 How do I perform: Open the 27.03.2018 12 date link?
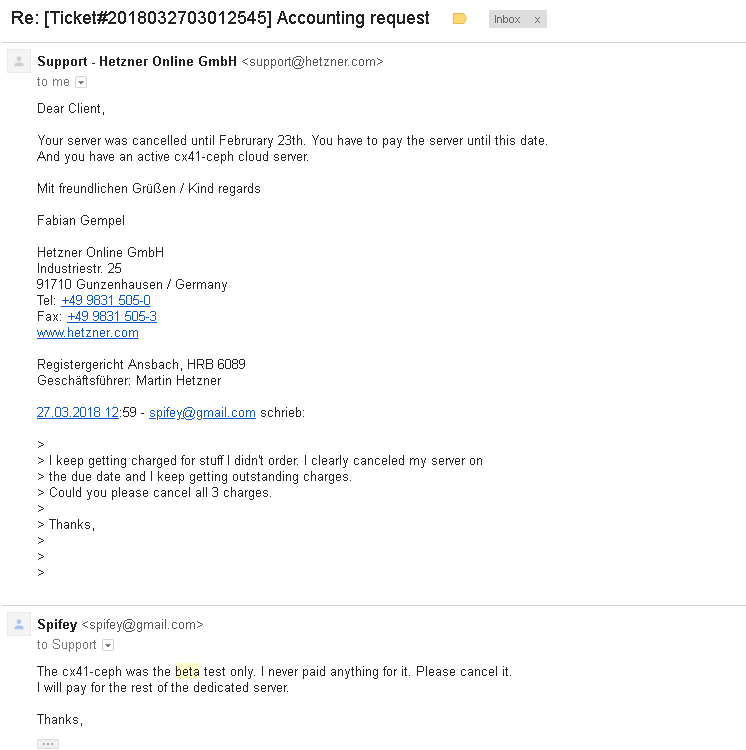78,412
